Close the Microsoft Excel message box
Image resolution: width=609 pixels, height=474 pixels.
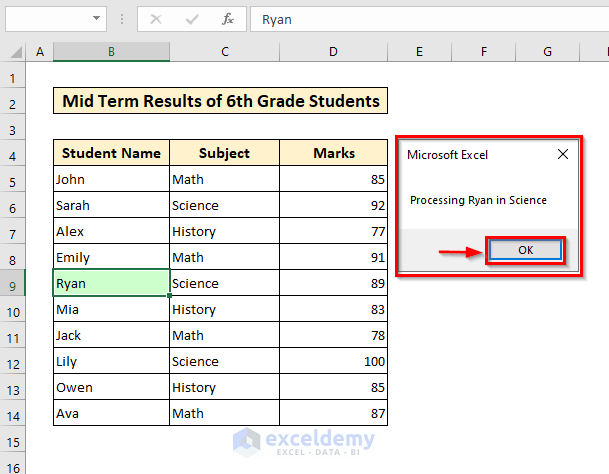coord(562,155)
